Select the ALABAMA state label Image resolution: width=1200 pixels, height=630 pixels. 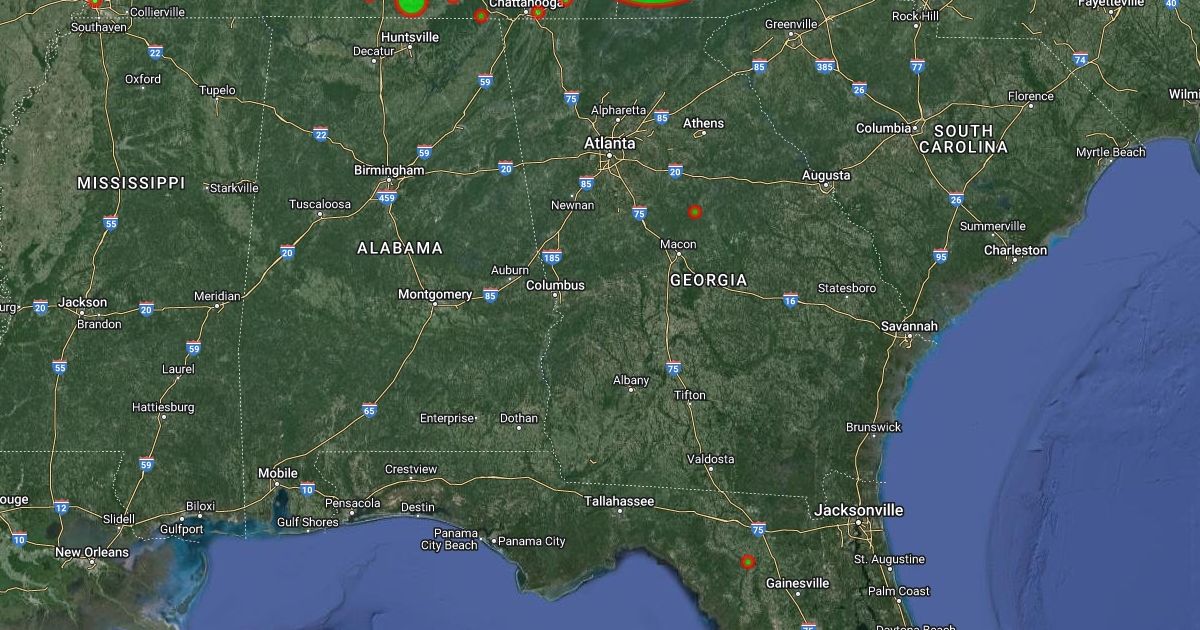click(x=400, y=248)
